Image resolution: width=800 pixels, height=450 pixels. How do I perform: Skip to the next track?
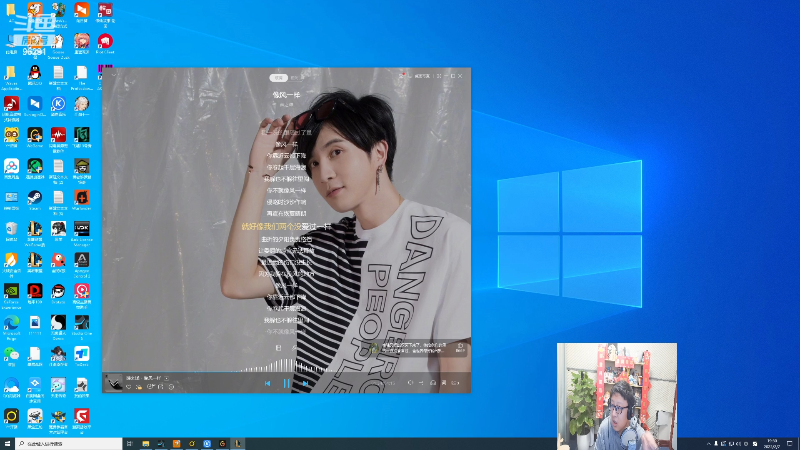click(305, 383)
